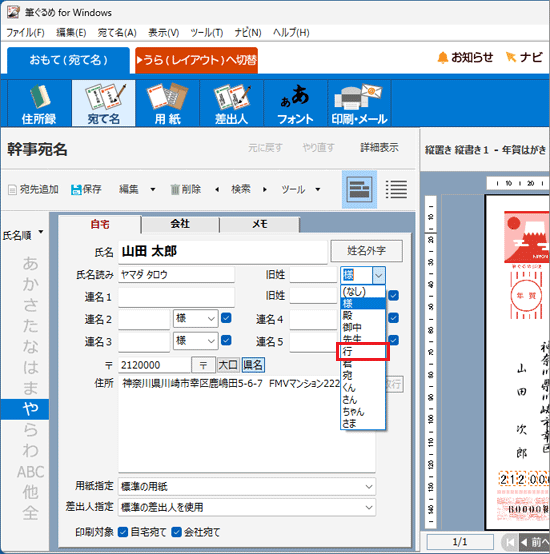The image size is (550, 554).
Task: Click the postal code field 2120000
Action: 155,365
